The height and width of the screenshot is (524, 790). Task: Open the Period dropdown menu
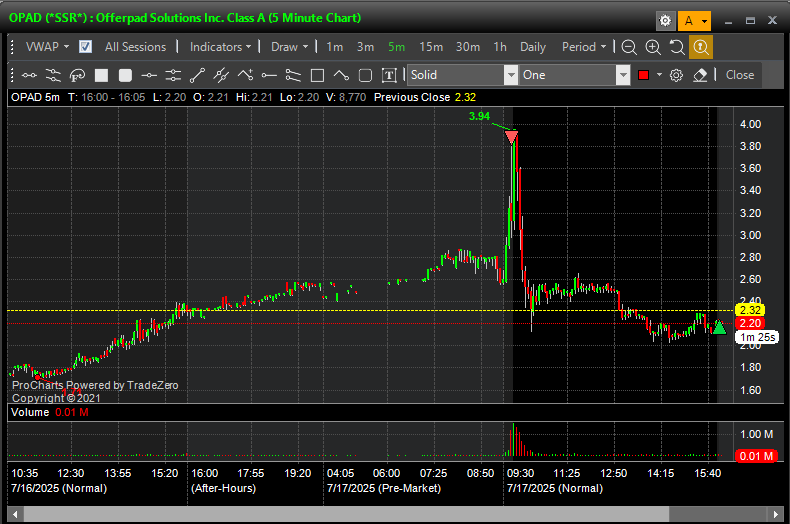pos(584,47)
